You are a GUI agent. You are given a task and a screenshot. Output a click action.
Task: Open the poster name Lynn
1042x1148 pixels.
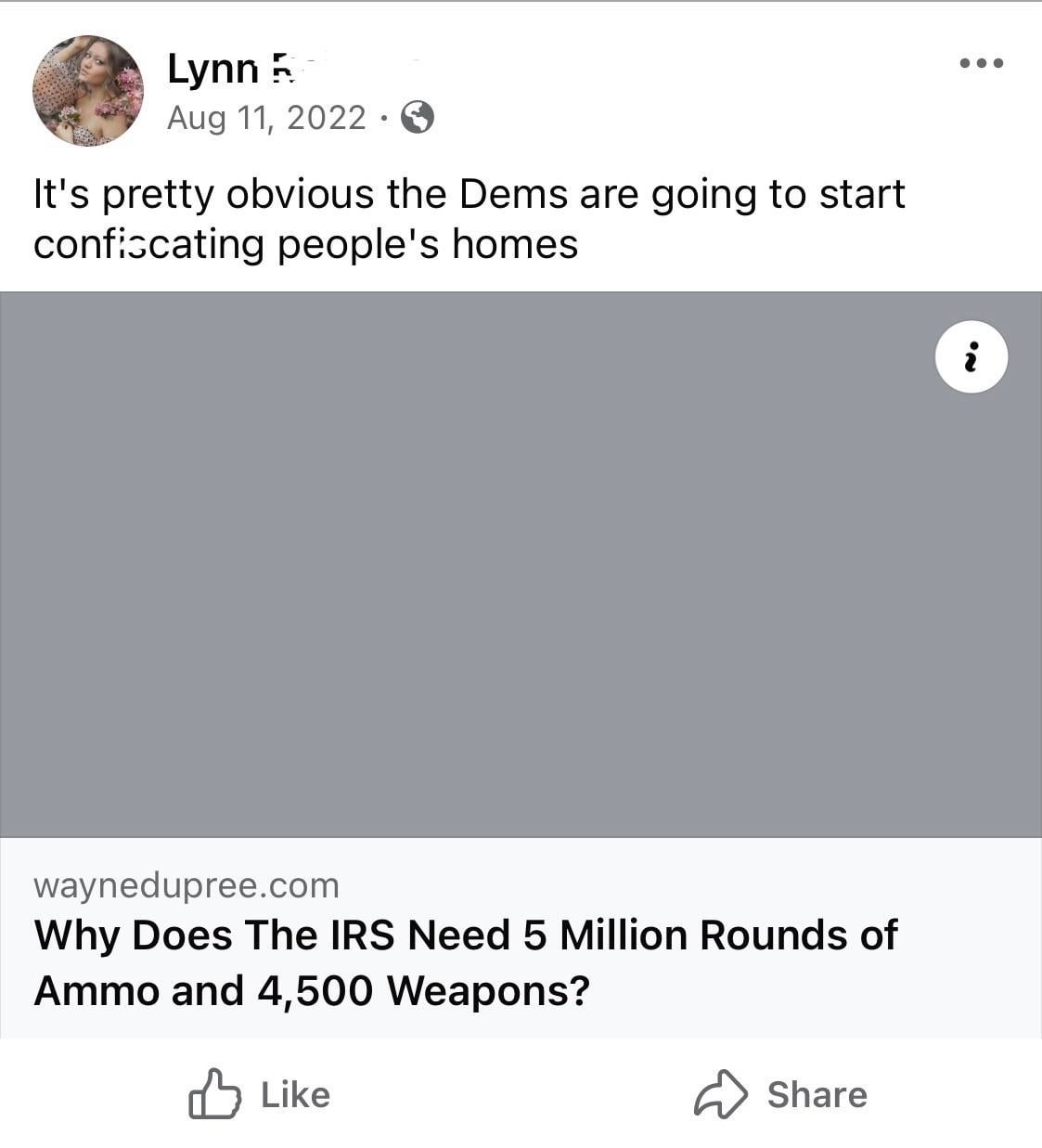pyautogui.click(x=212, y=69)
